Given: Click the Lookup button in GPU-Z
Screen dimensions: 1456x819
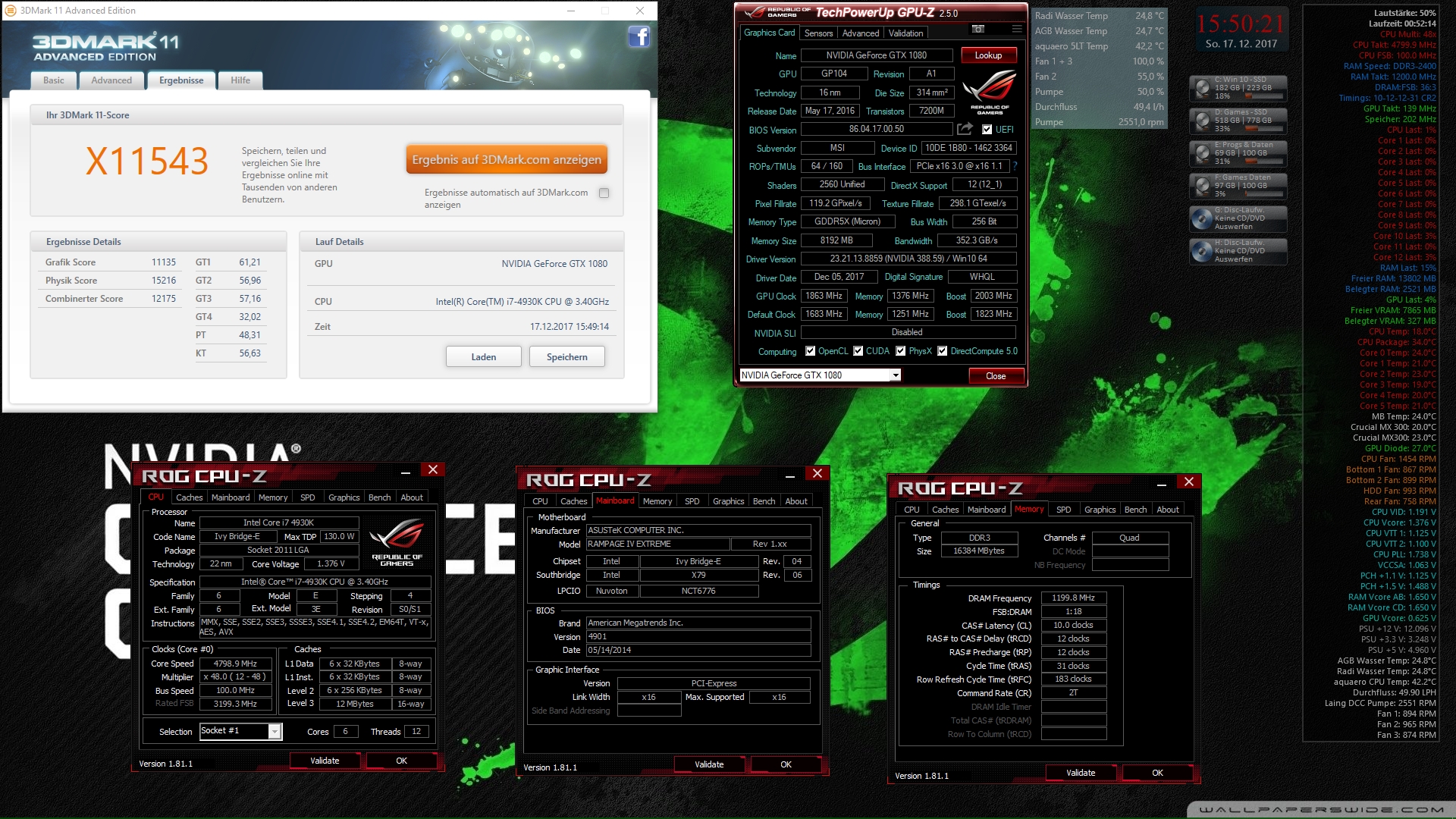Looking at the screenshot, I should 988,55.
